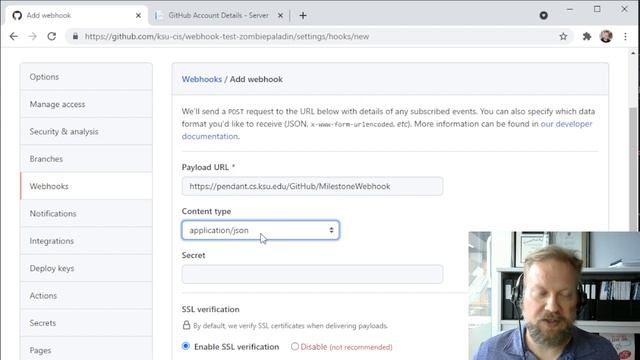Open Branches settings

click(x=86, y=159)
